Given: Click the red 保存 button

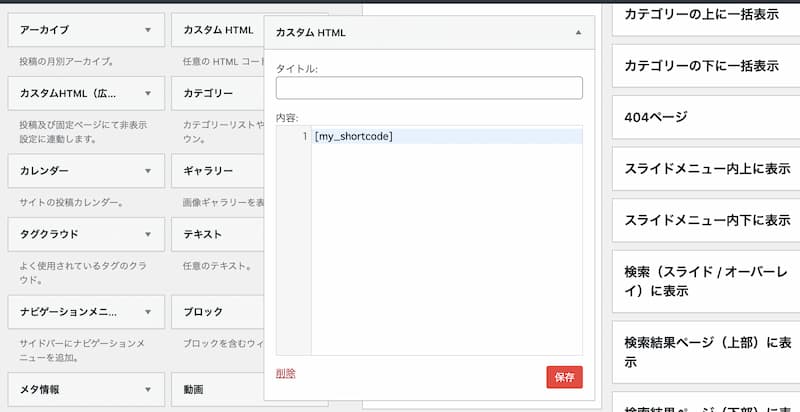Looking at the screenshot, I should [x=564, y=377].
